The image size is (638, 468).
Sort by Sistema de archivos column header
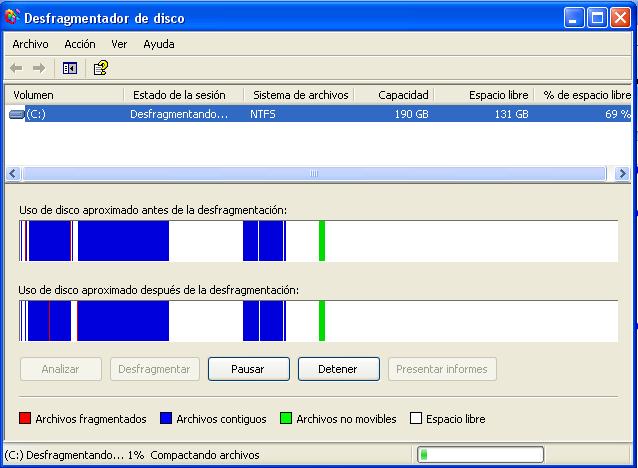pyautogui.click(x=299, y=95)
